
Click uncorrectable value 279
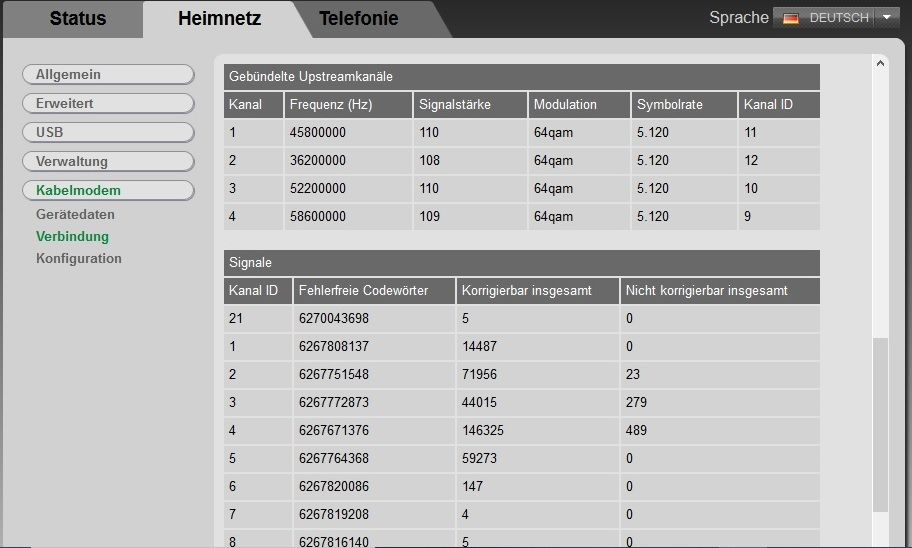636,403
